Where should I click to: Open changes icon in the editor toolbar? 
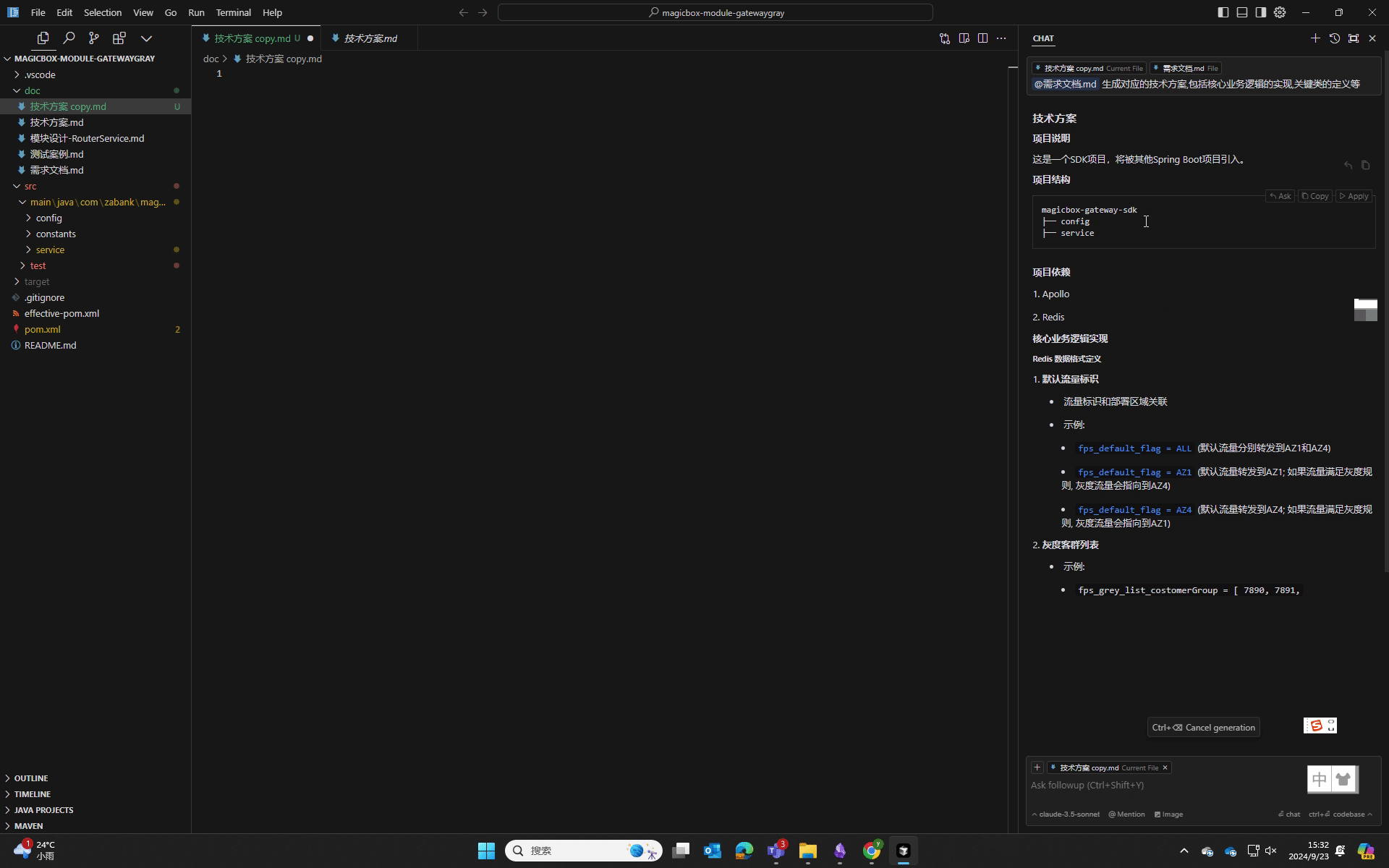945,38
